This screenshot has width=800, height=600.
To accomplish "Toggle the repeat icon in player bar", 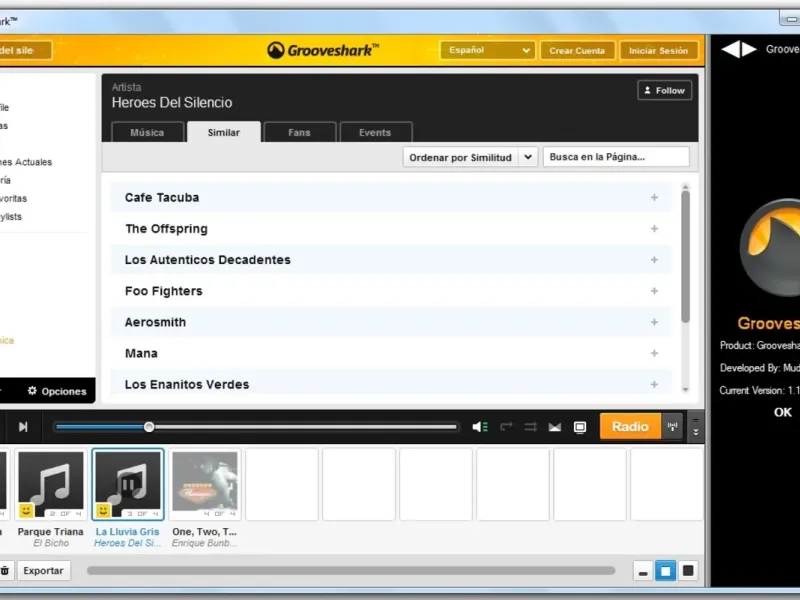I will coord(506,427).
